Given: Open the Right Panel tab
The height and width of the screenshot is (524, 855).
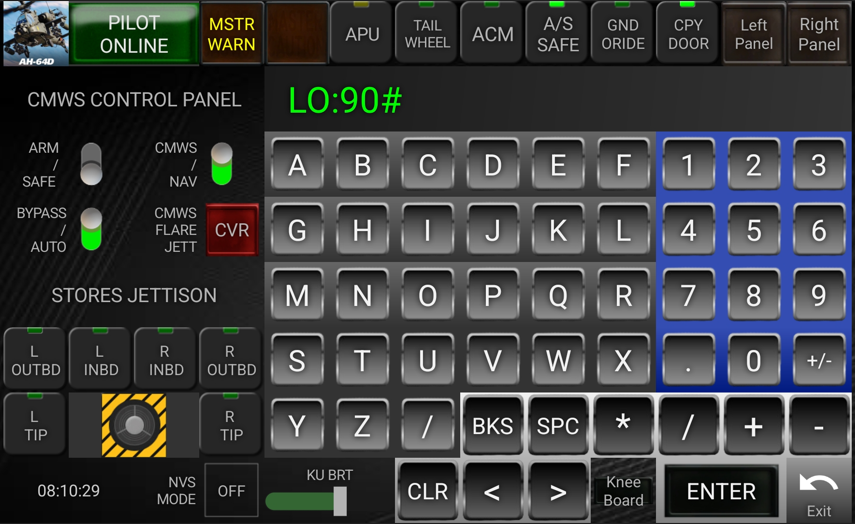Looking at the screenshot, I should click(x=819, y=34).
